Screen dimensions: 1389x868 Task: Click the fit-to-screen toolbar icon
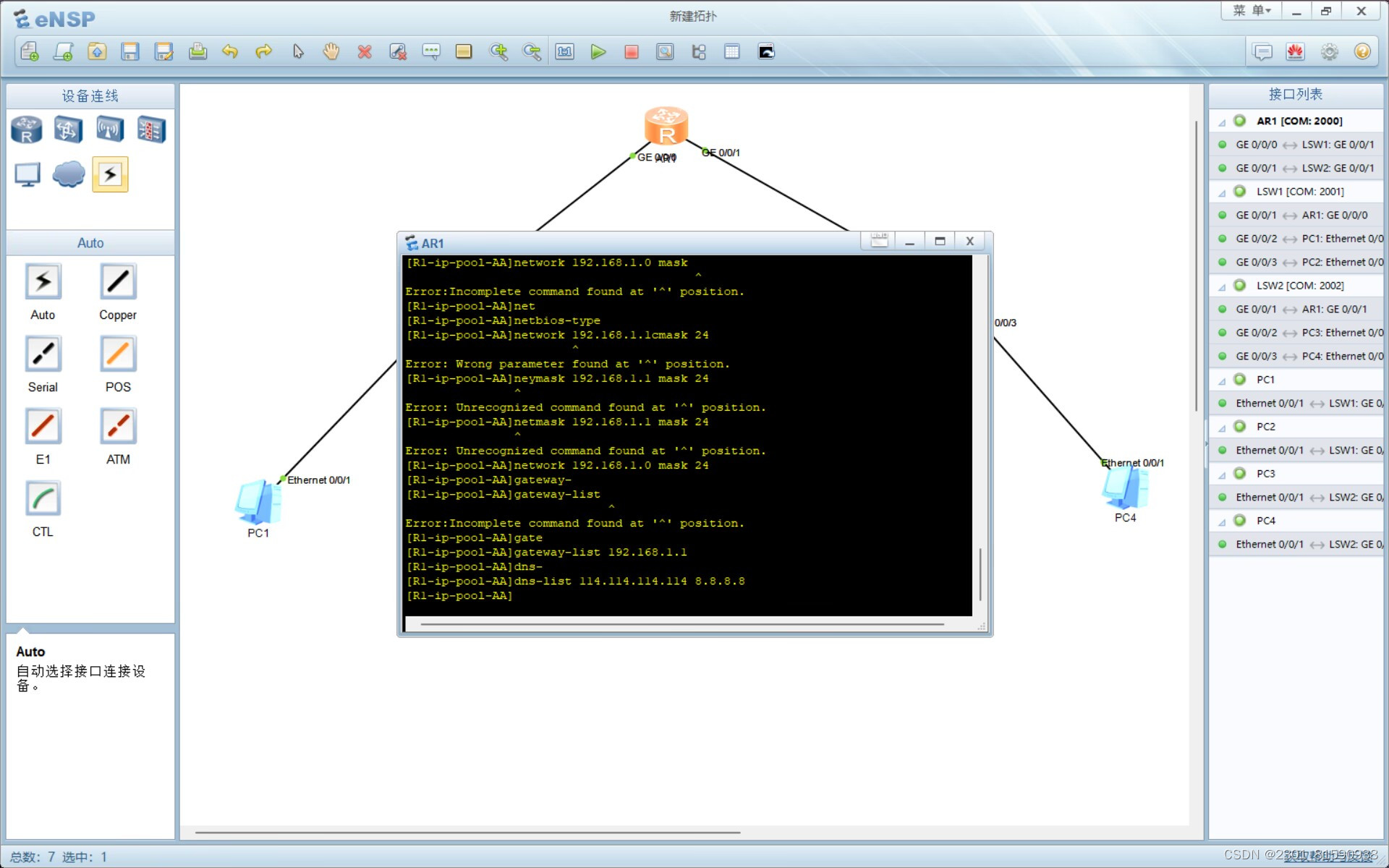pyautogui.click(x=565, y=51)
